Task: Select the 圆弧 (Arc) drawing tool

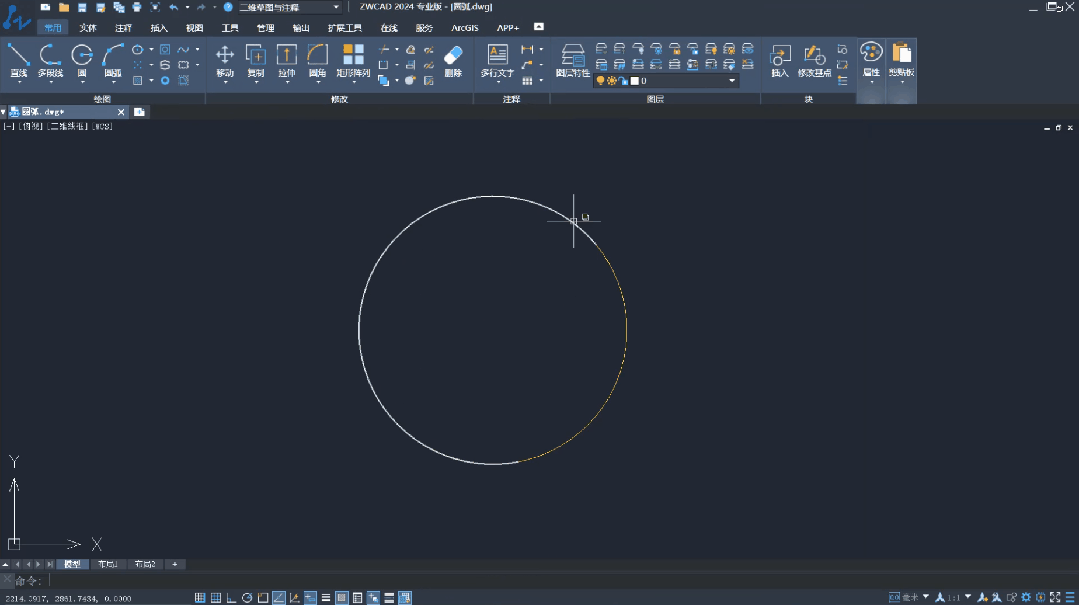Action: coord(113,56)
